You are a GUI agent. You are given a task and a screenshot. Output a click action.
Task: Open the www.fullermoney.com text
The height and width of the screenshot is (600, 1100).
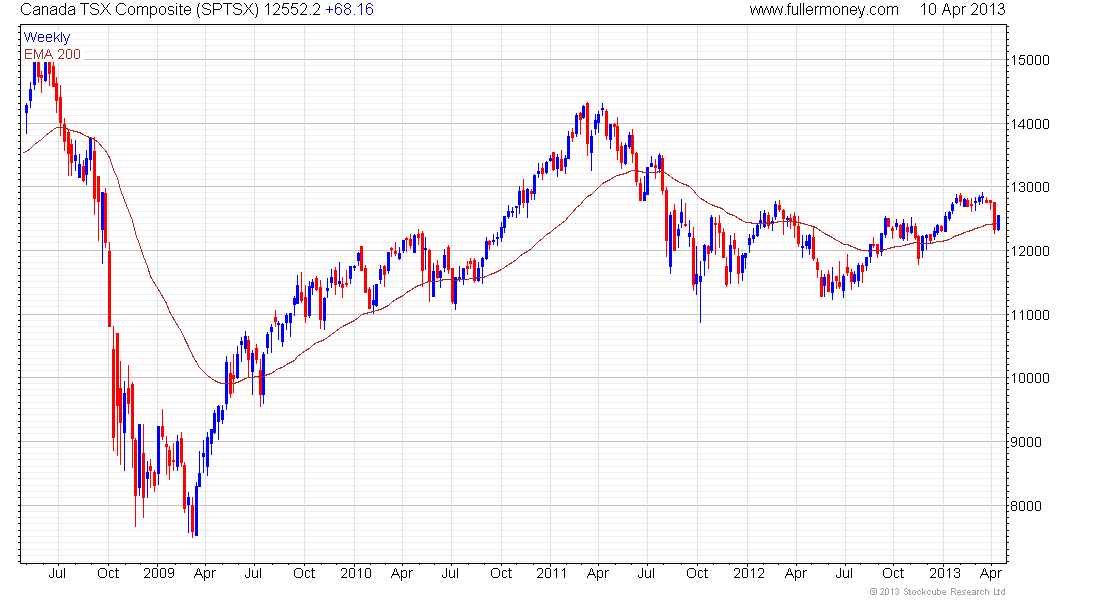tap(824, 10)
